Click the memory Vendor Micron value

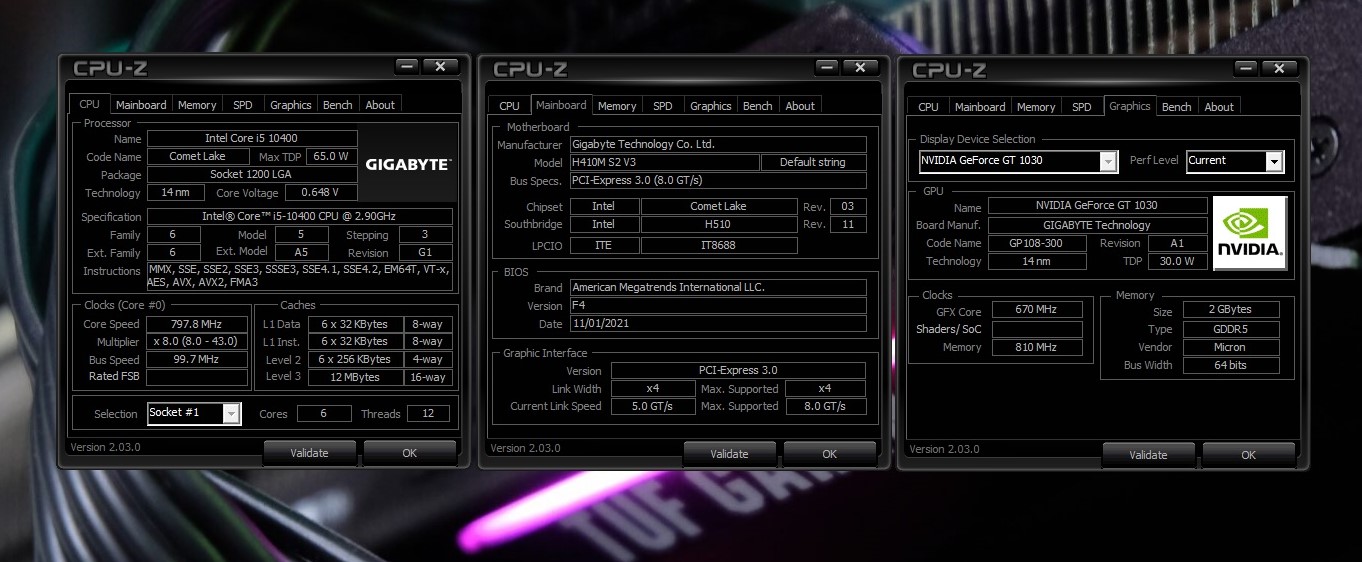1230,348
